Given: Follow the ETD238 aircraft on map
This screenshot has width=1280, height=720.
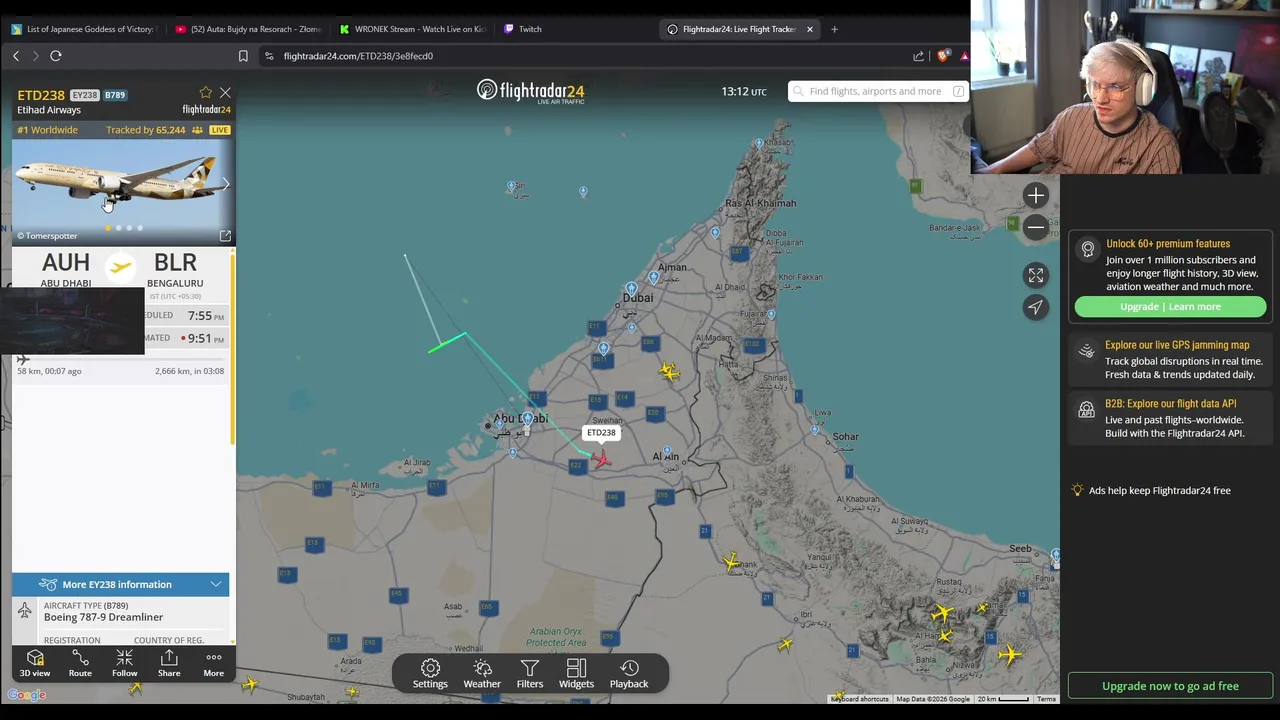Looking at the screenshot, I should 124,663.
